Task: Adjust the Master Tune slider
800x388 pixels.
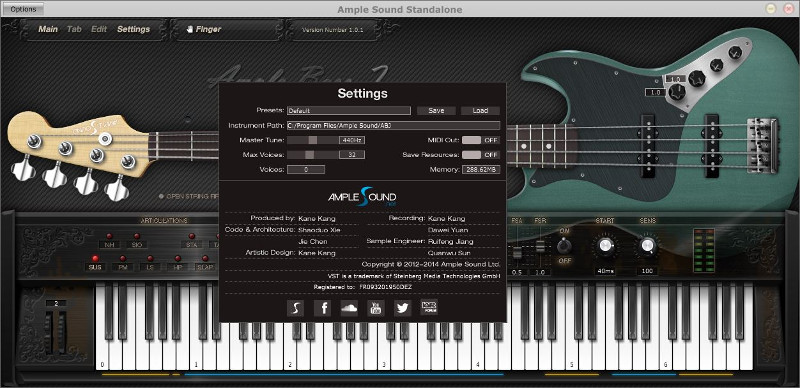Action: 313,140
